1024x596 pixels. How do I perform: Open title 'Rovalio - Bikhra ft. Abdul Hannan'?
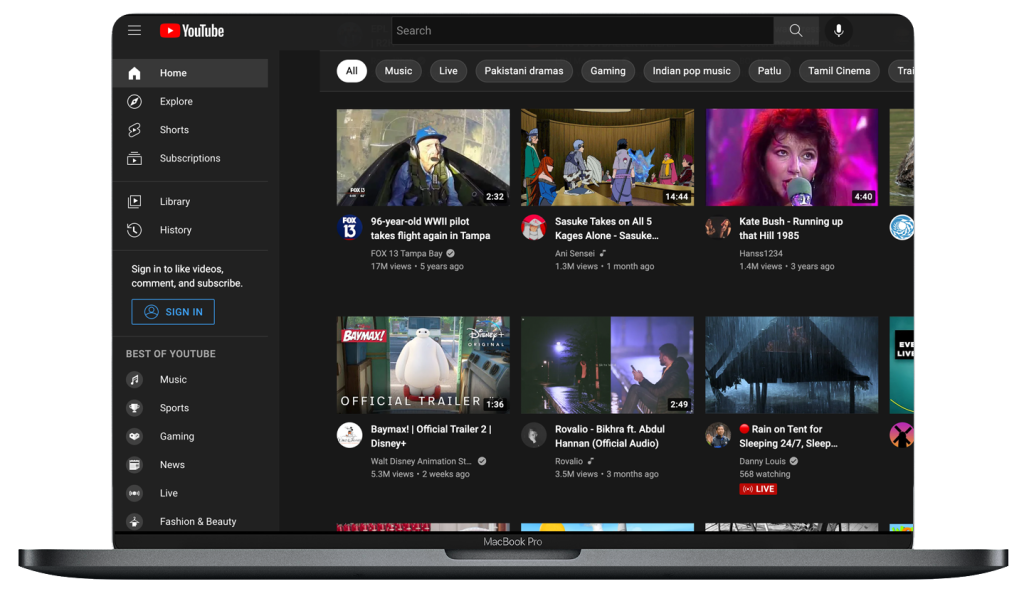610,436
